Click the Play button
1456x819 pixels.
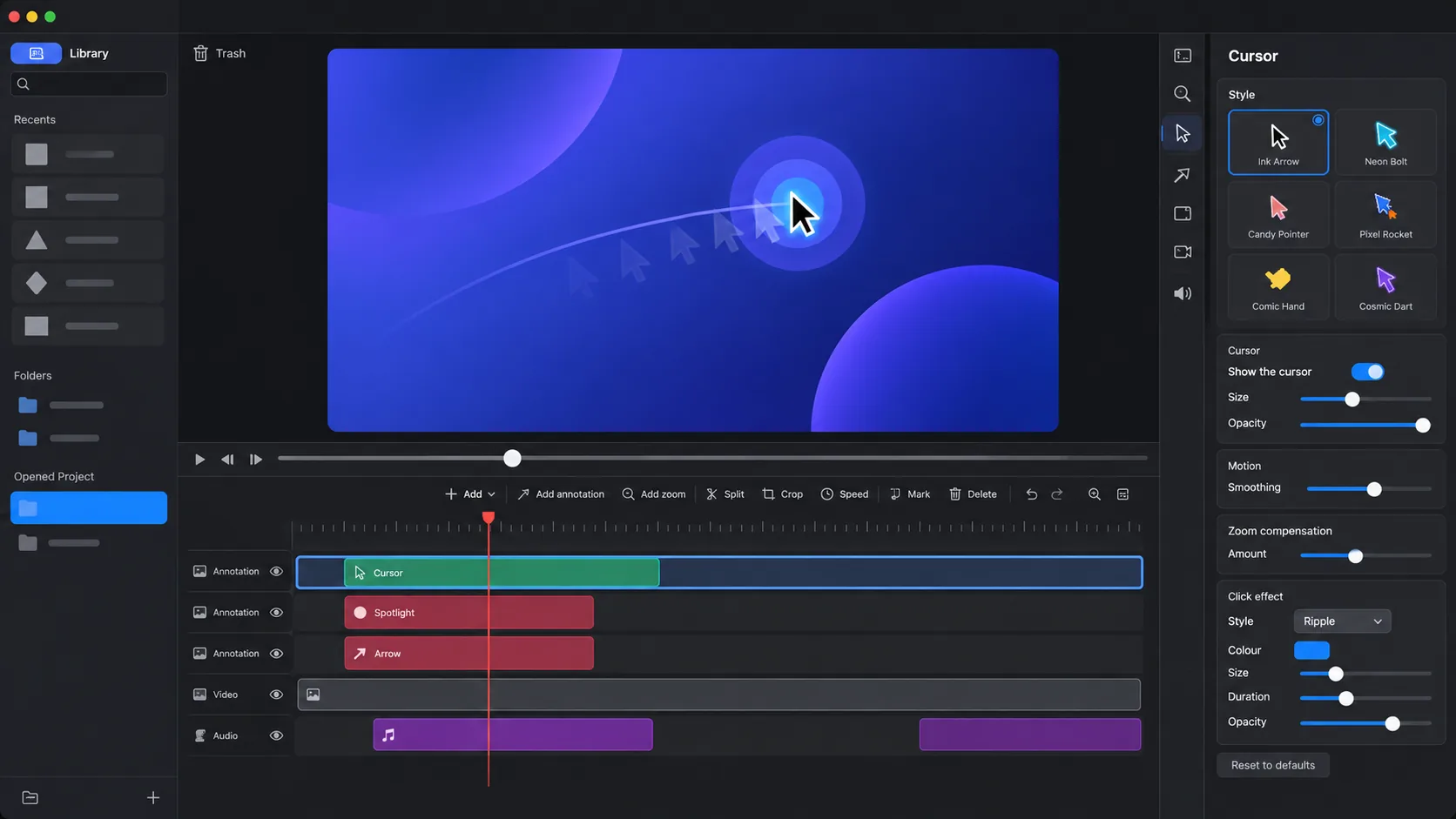199,460
